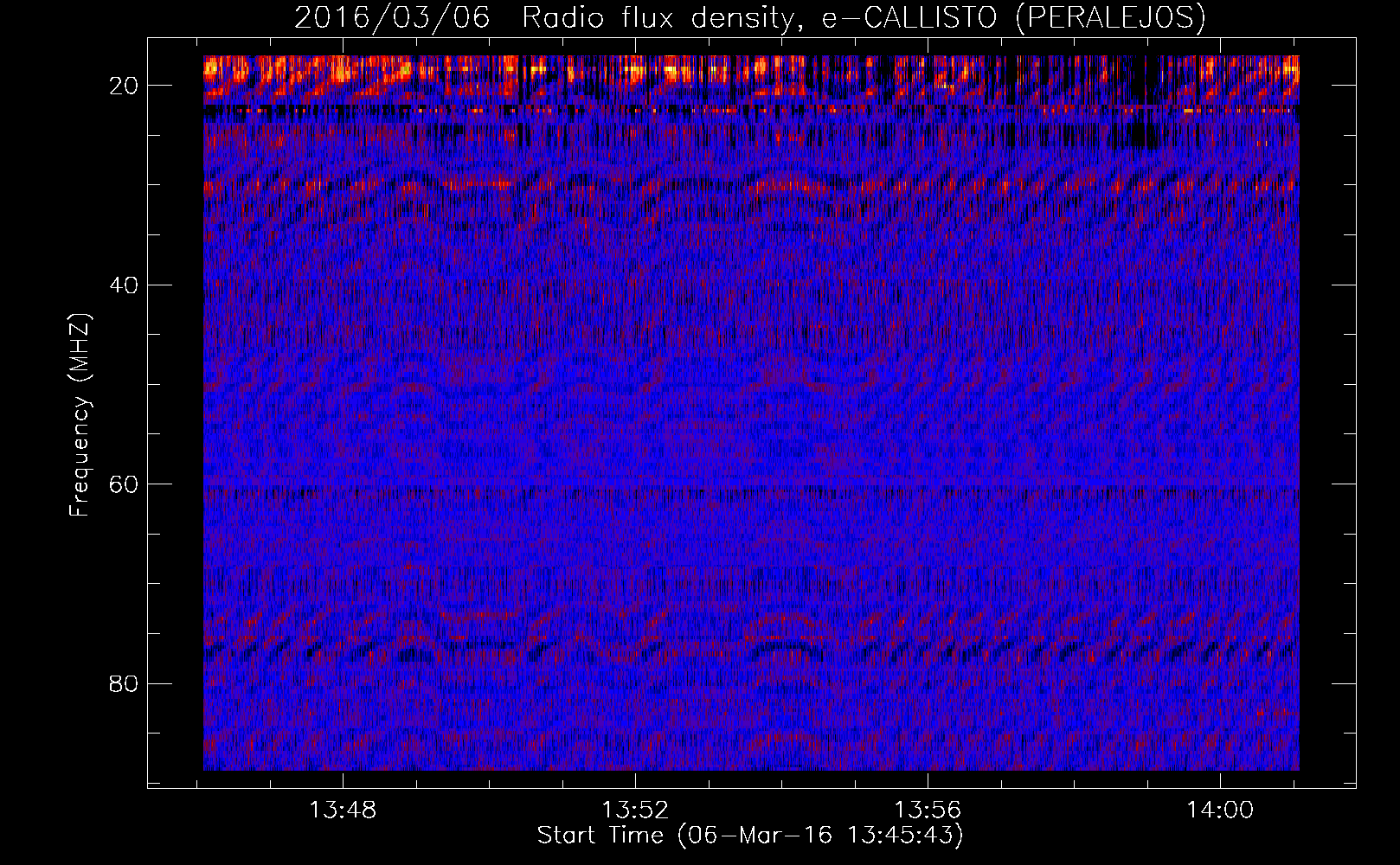1400x865 pixels.
Task: Click the 13:52 time tick label
Action: pyautogui.click(x=636, y=811)
